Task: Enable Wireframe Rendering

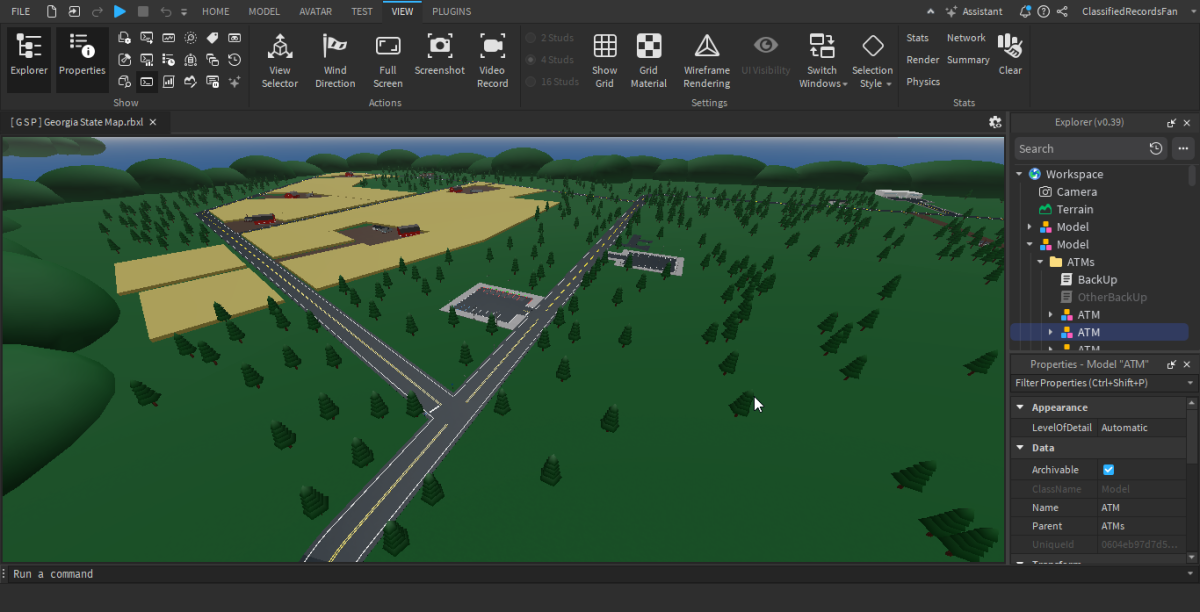Action: point(707,60)
